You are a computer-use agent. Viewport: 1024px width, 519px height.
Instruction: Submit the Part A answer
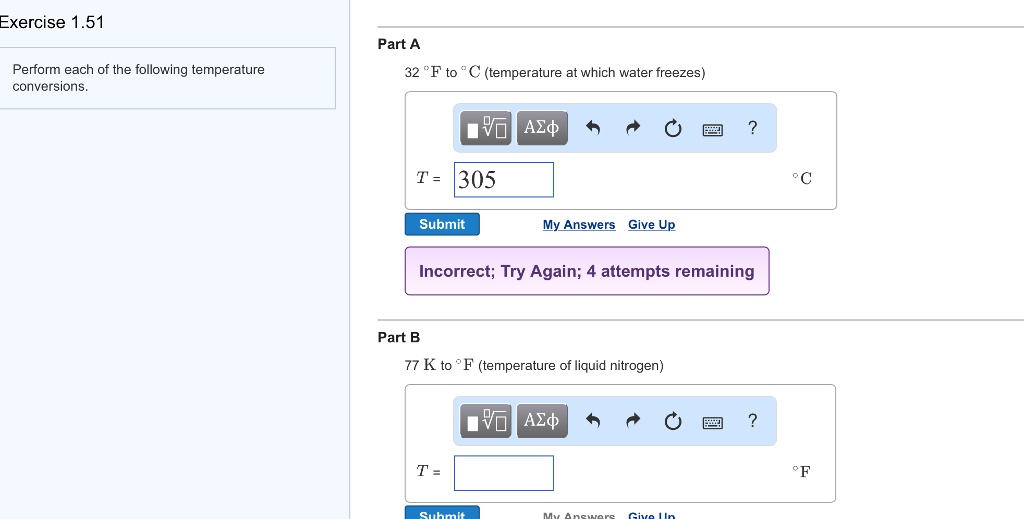point(442,224)
